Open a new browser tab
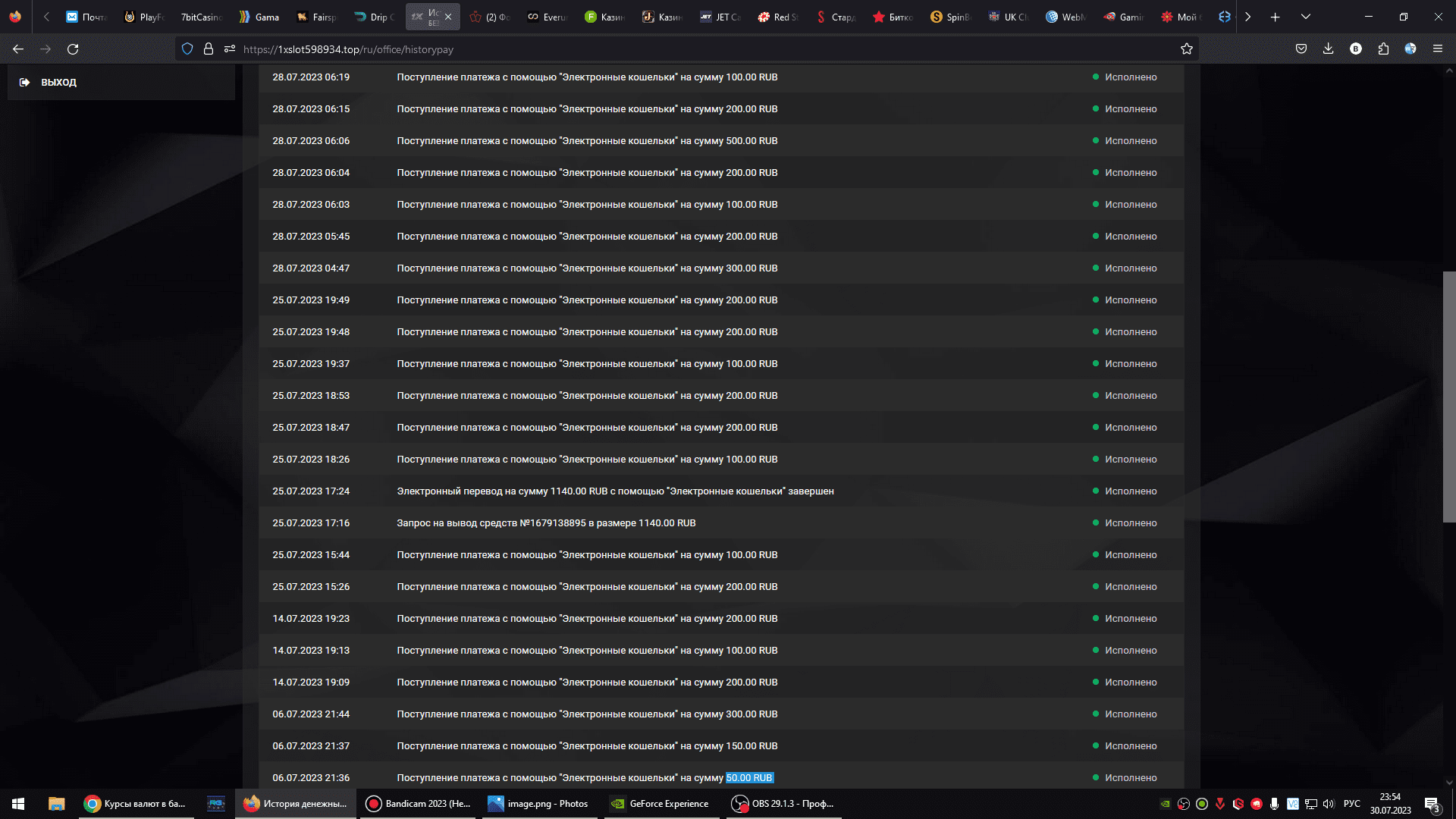Image resolution: width=1456 pixels, height=819 pixels. tap(1276, 17)
